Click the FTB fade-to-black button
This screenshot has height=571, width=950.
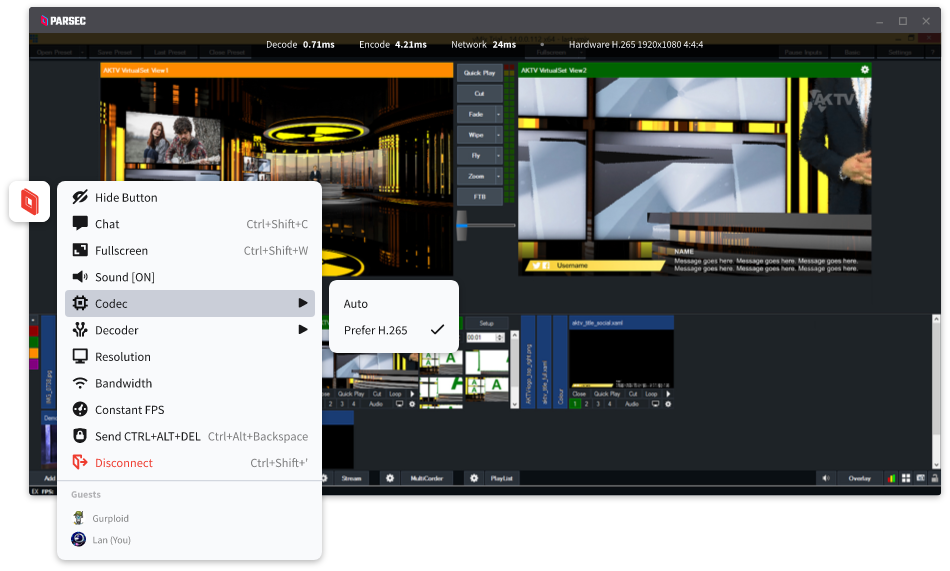479,197
